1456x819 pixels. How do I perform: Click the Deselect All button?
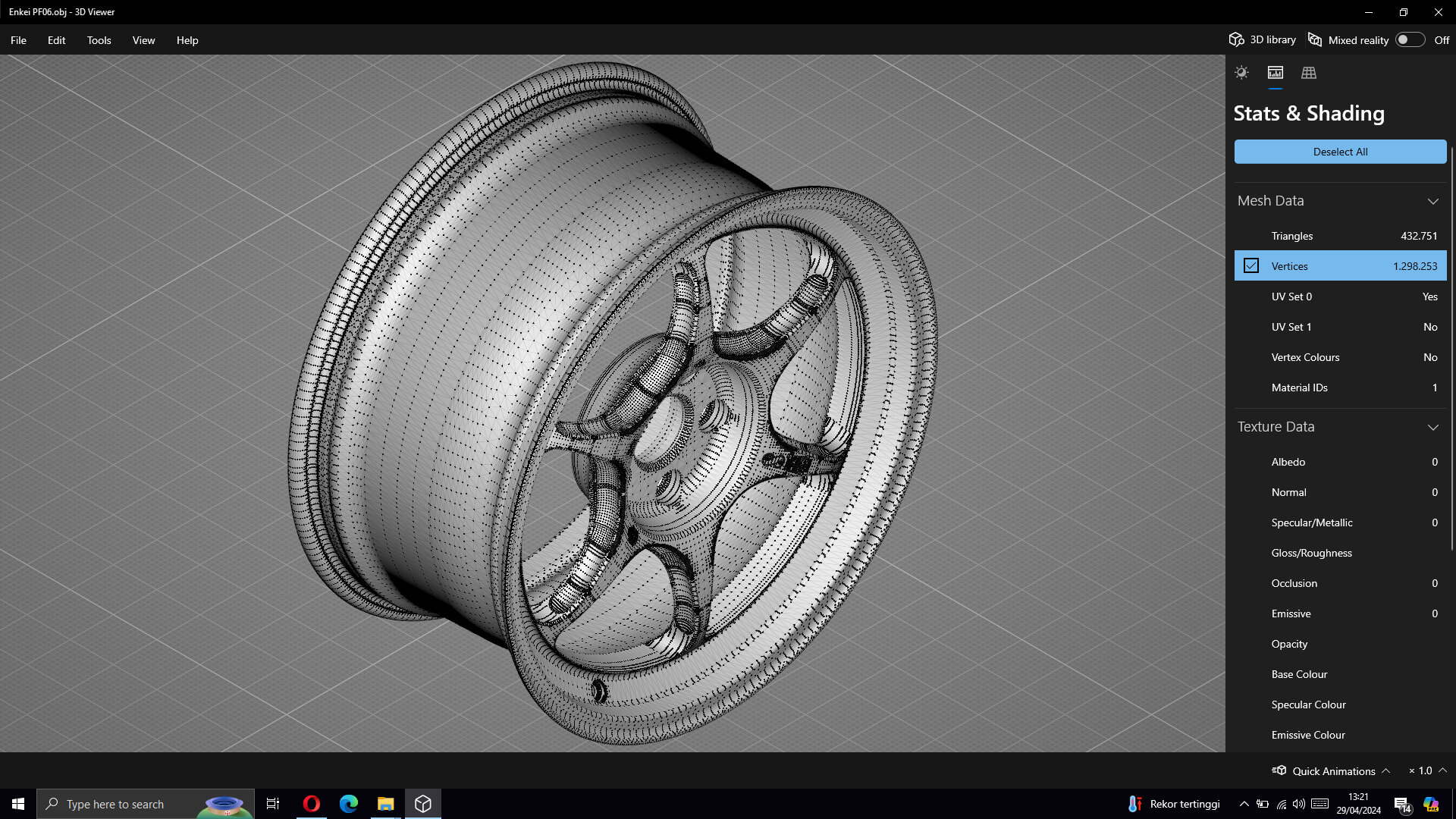tap(1340, 152)
